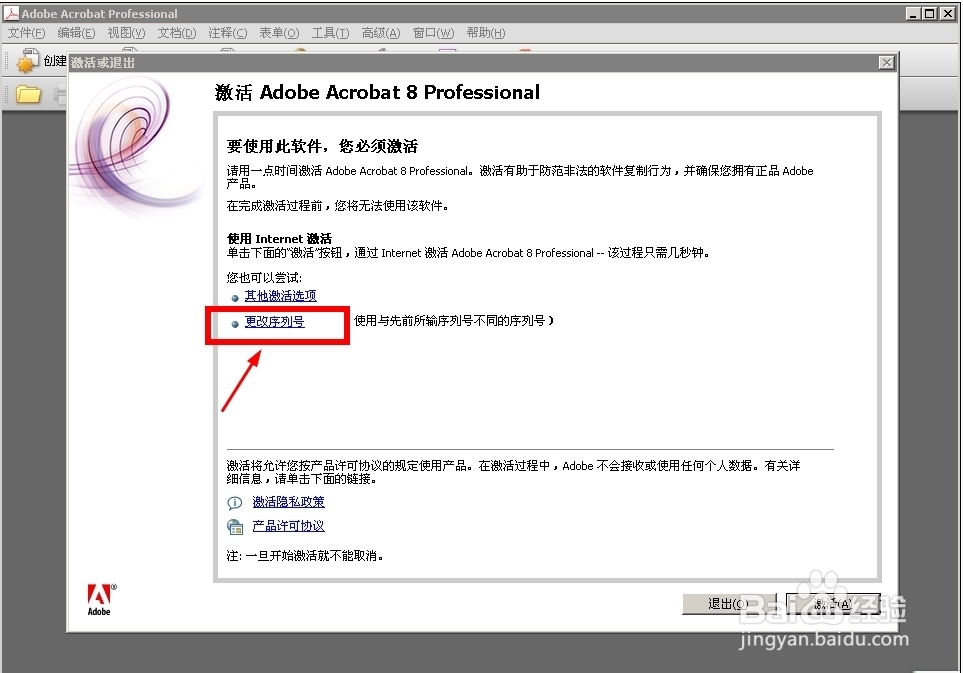The width and height of the screenshot is (963, 673).
Task: Click the Create PDF toolbar icon
Action: (x=26, y=61)
